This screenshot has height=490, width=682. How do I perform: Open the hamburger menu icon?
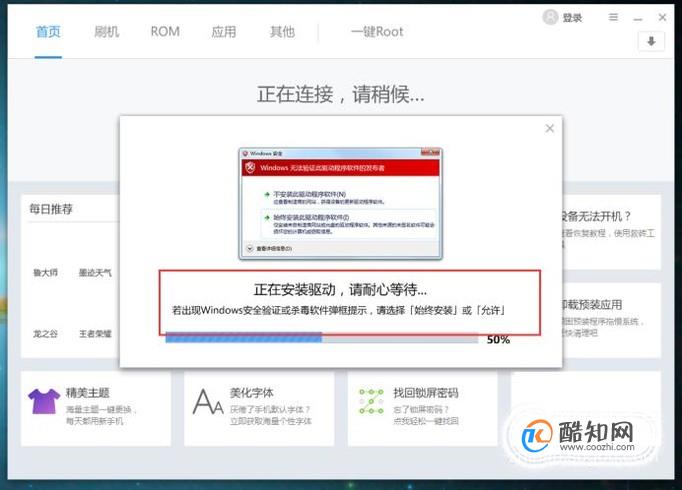613,17
